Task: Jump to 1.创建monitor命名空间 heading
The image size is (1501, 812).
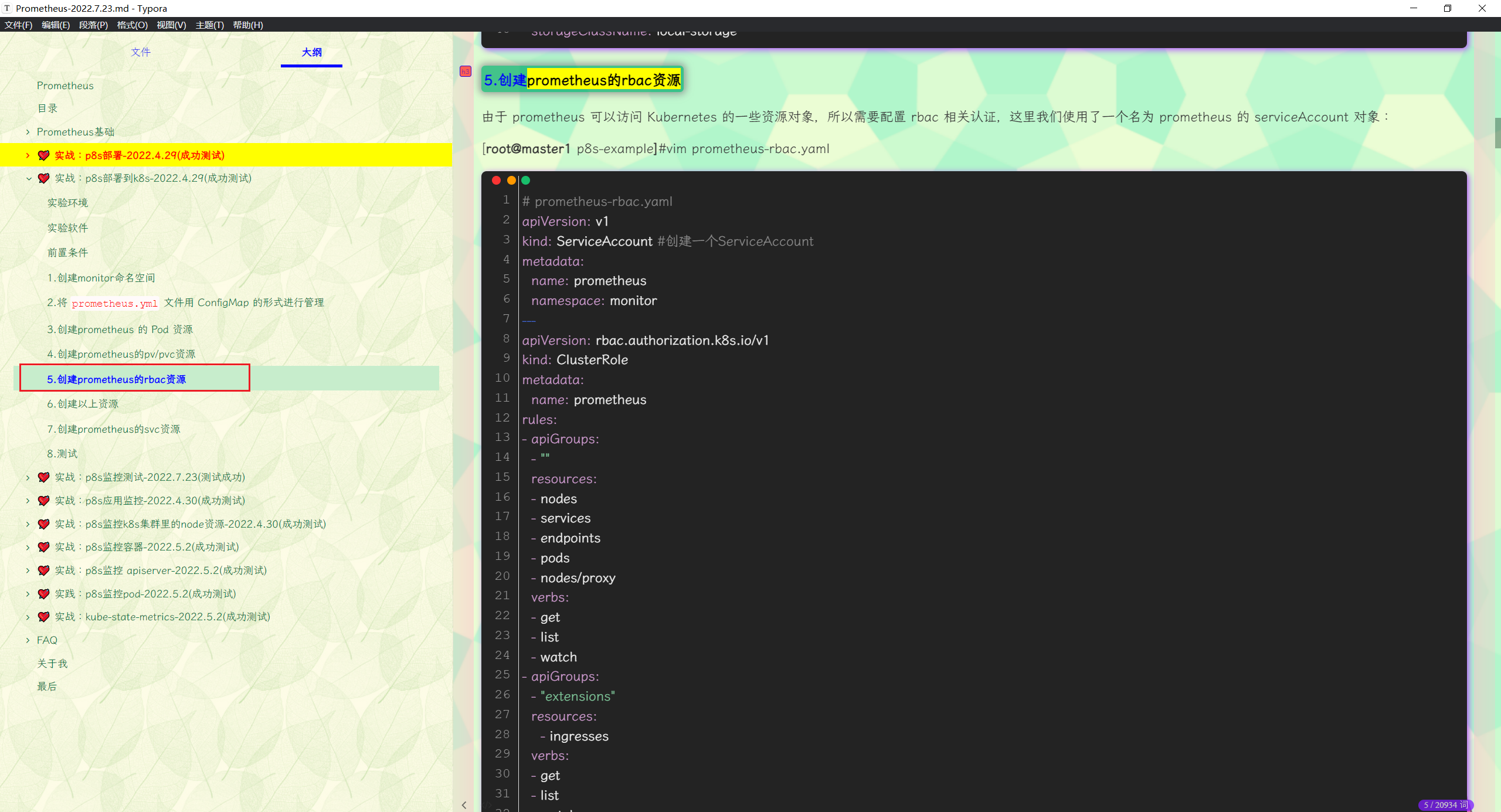Action: [101, 278]
